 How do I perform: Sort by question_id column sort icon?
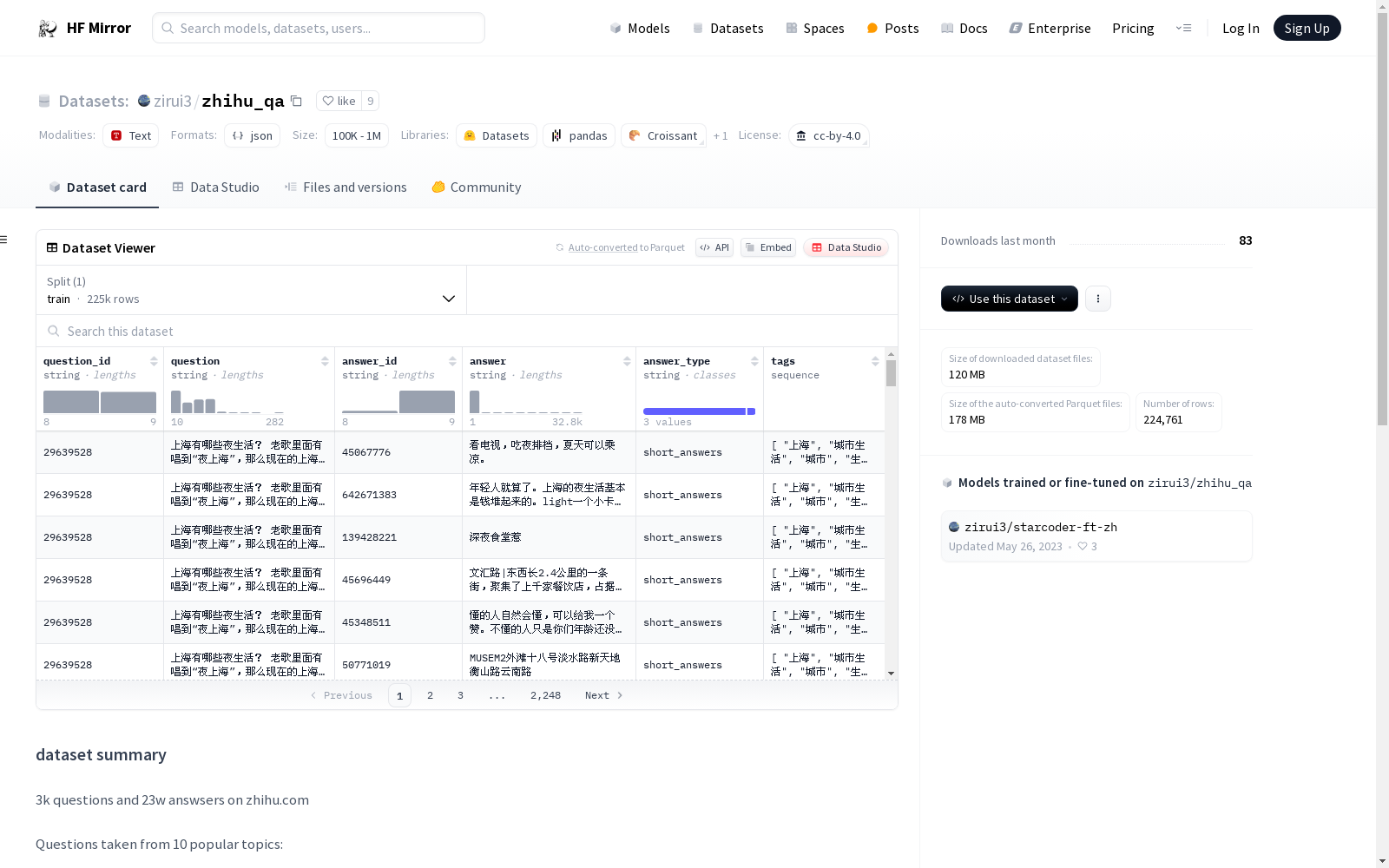click(x=154, y=361)
